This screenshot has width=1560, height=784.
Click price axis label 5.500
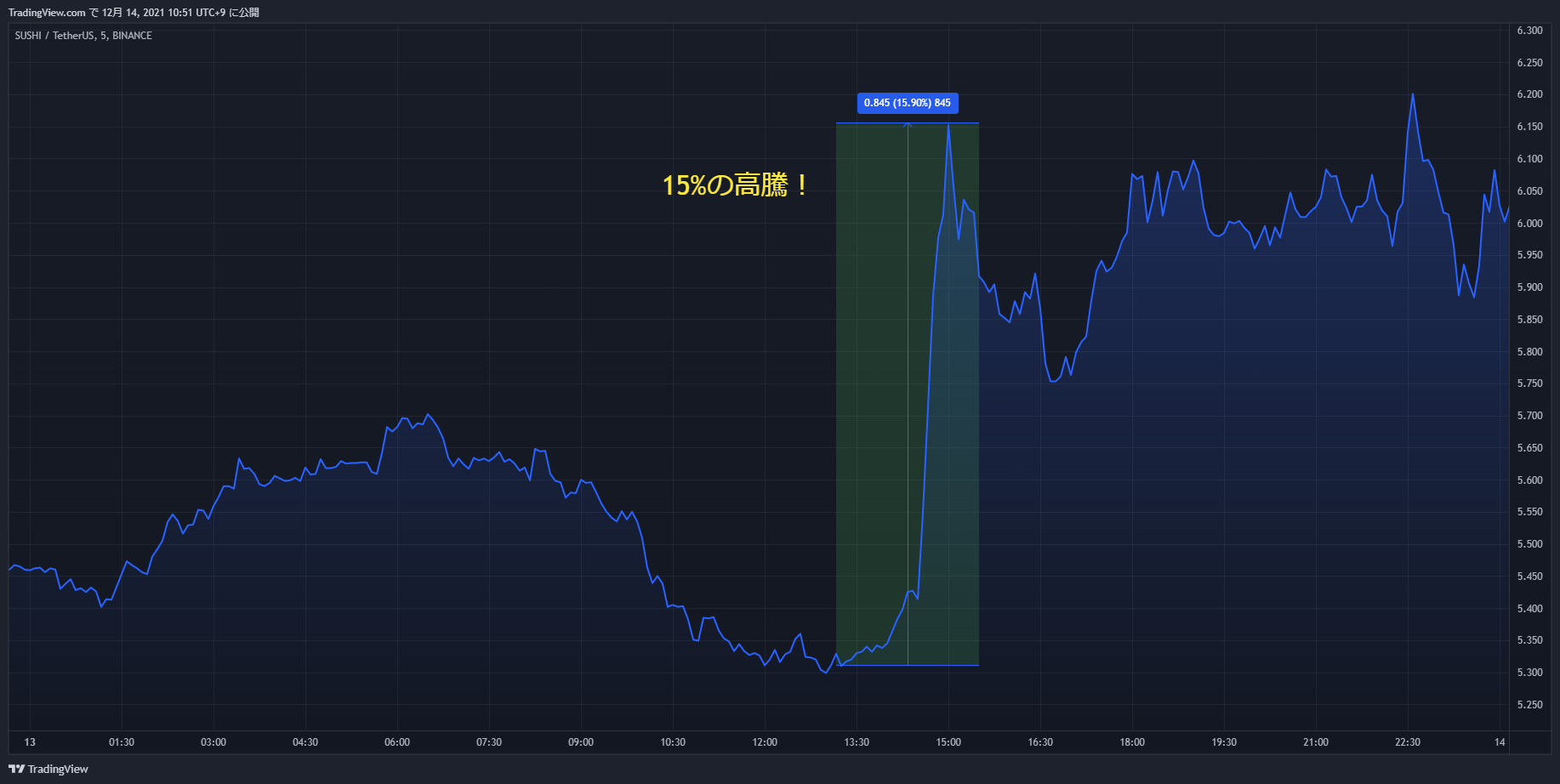pyautogui.click(x=1529, y=544)
